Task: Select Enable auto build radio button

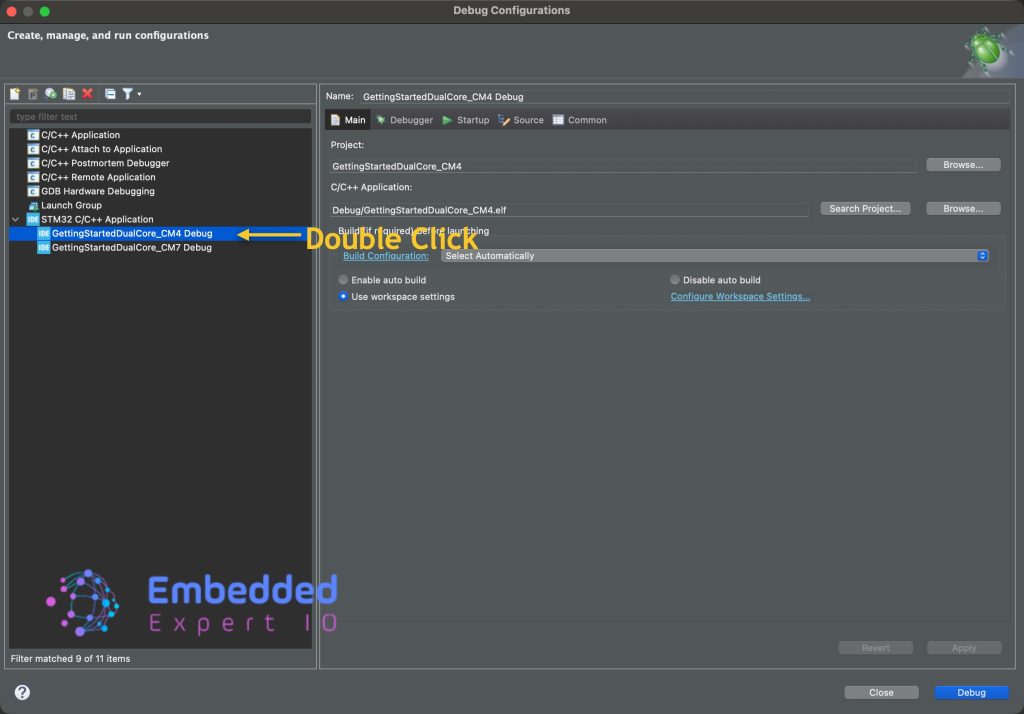Action: point(344,280)
